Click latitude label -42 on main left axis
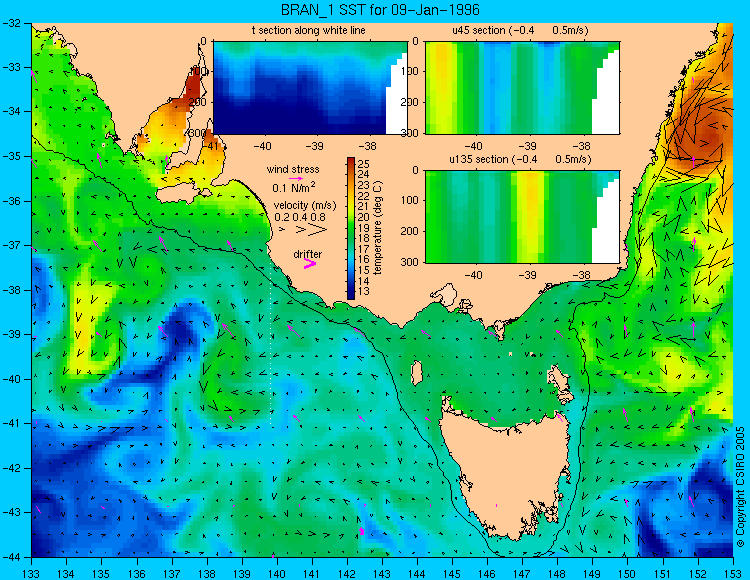The height and width of the screenshot is (580, 750). (11, 468)
